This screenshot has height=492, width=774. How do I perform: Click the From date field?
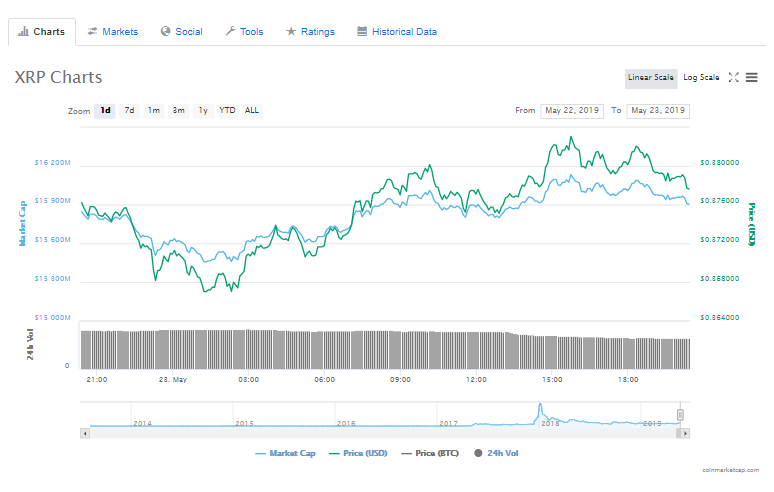572,111
